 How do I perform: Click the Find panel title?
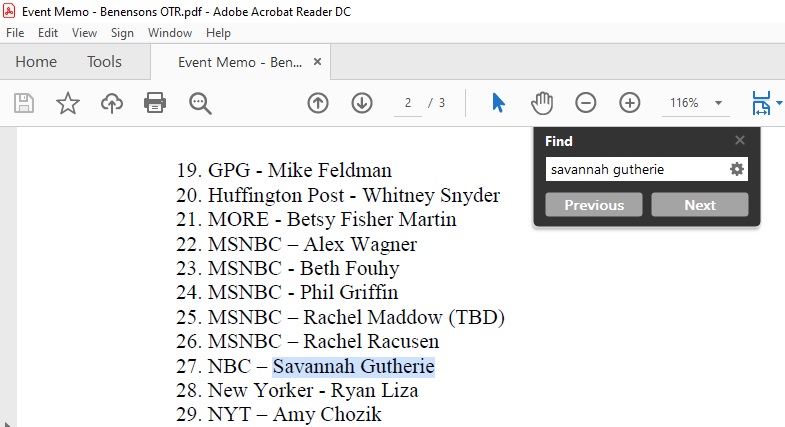tap(559, 141)
